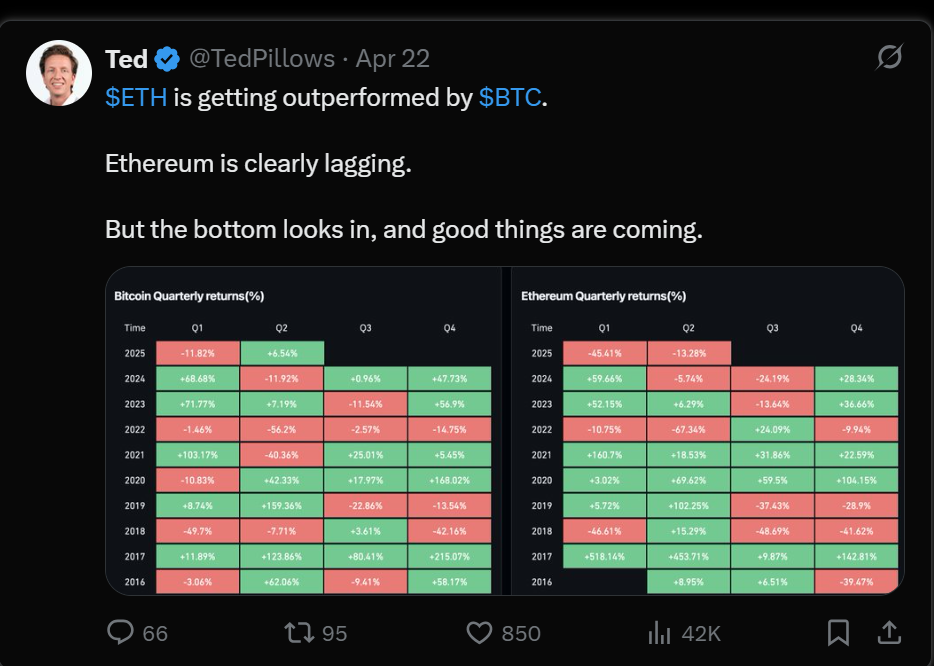The height and width of the screenshot is (666, 934).
Task: Open the $ETH cashtag link
Action: [136, 98]
